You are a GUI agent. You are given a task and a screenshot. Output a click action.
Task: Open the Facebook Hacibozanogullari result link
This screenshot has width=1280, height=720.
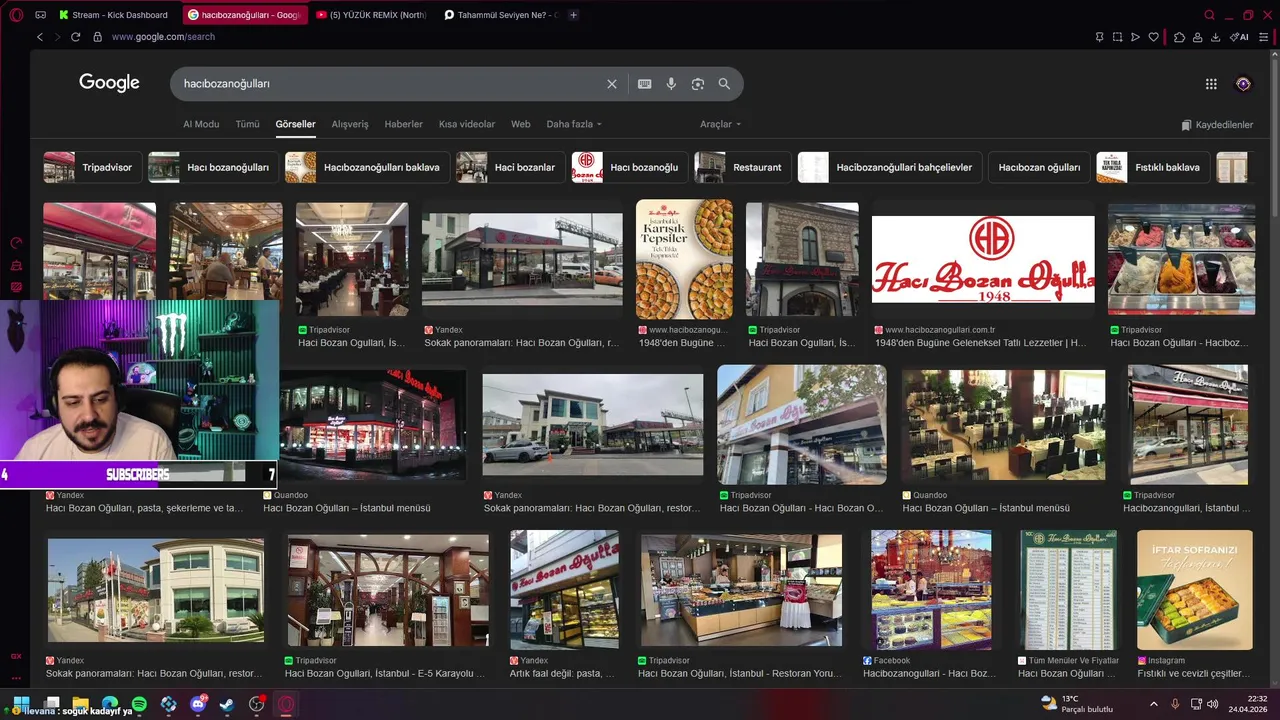[x=929, y=674]
